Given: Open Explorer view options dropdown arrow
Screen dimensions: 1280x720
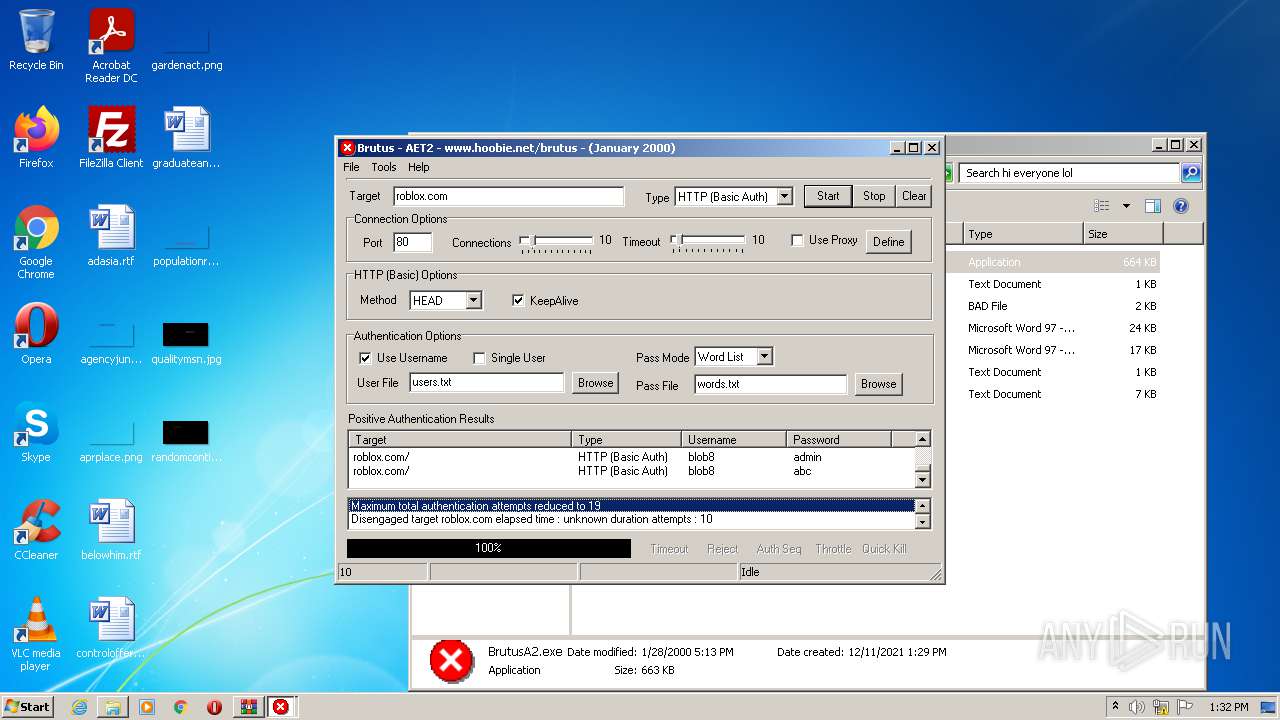Looking at the screenshot, I should point(1126,206).
